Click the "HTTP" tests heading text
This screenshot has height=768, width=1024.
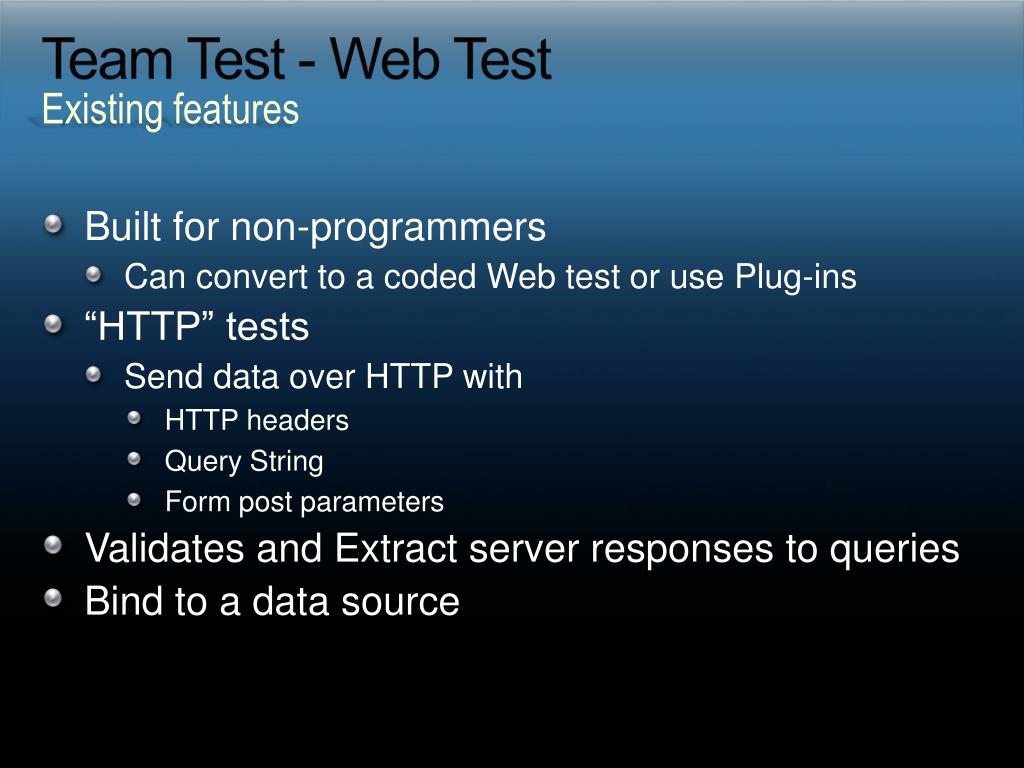pyautogui.click(x=197, y=327)
